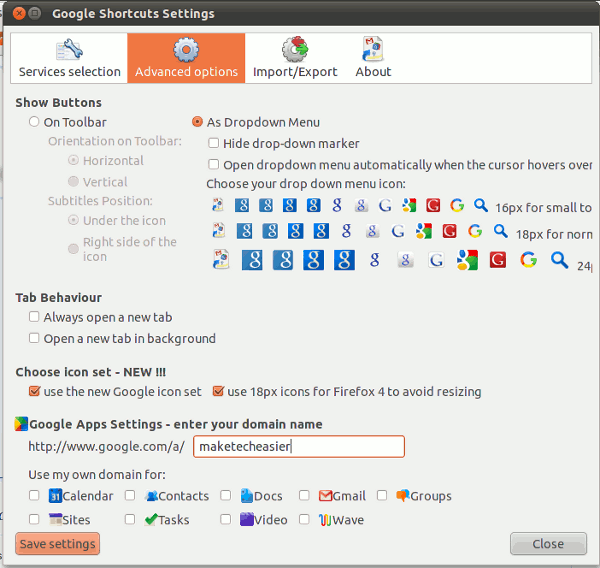Choose the largest gray g icon
The width and height of the screenshot is (600, 568).
pyautogui.click(x=405, y=260)
